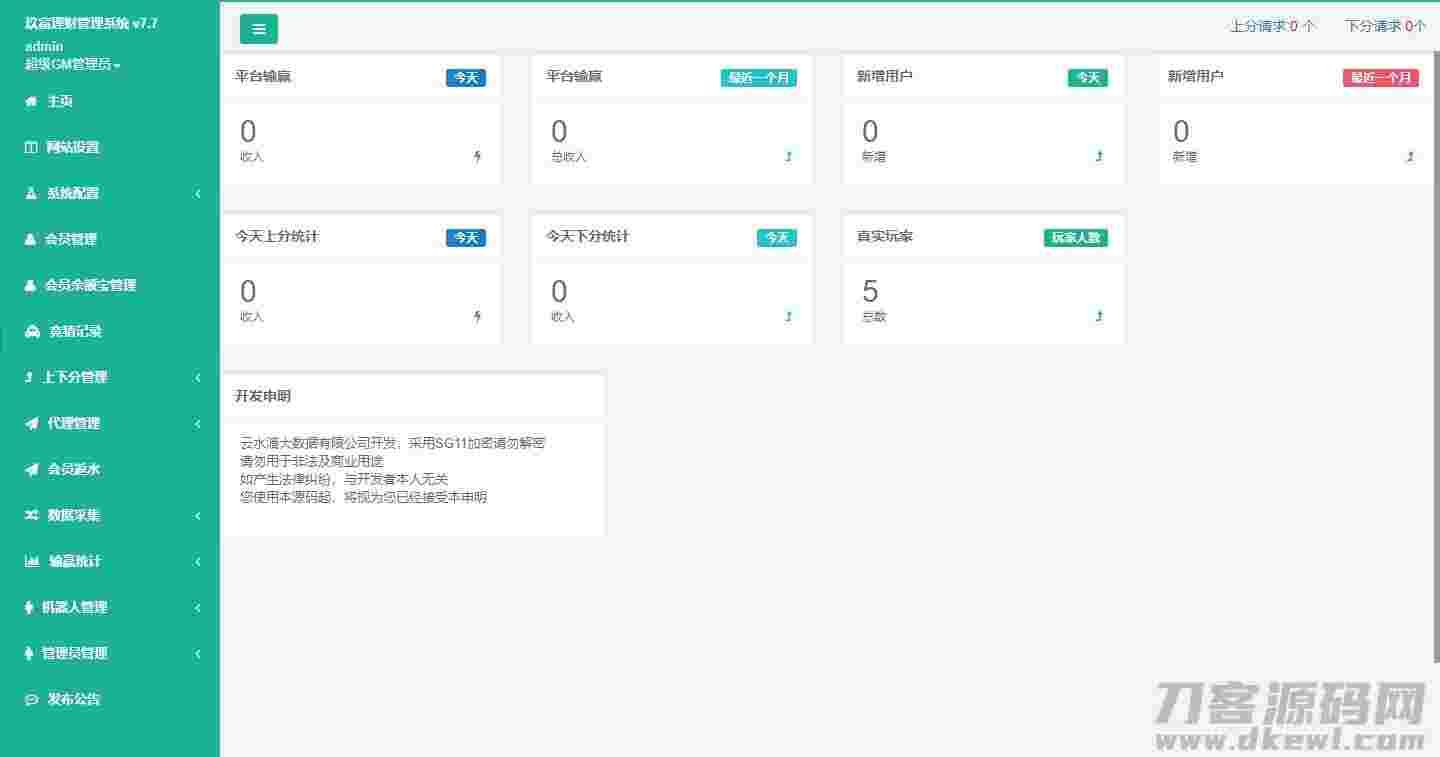The height and width of the screenshot is (757, 1440).
Task: Click the 总数 label under 真实玩家 count
Action: [874, 317]
